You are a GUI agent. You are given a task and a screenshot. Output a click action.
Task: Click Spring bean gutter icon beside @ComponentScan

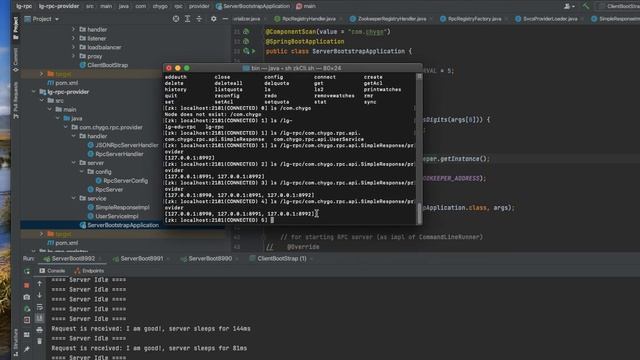246,31
